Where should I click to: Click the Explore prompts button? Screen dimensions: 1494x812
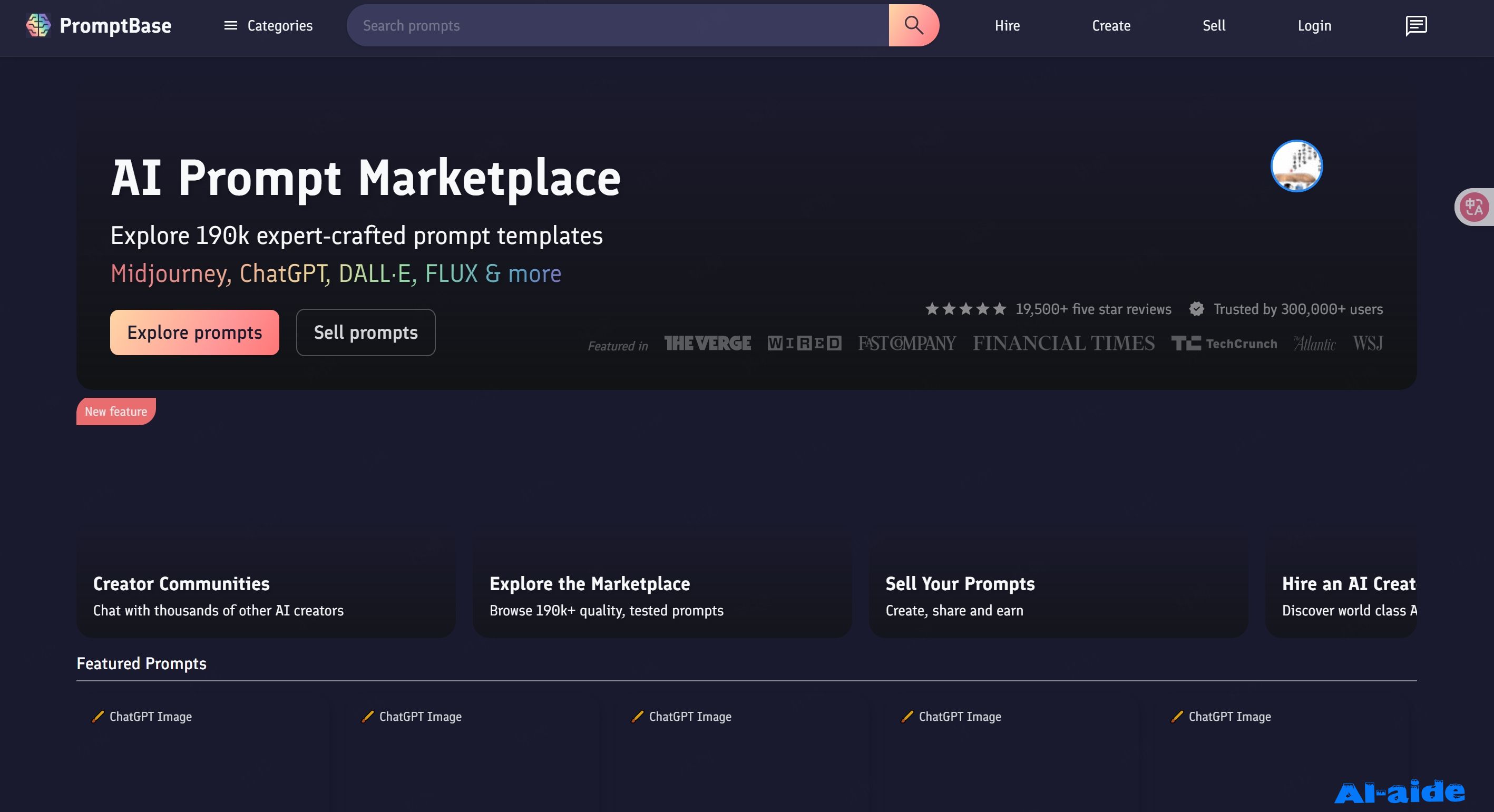click(194, 332)
